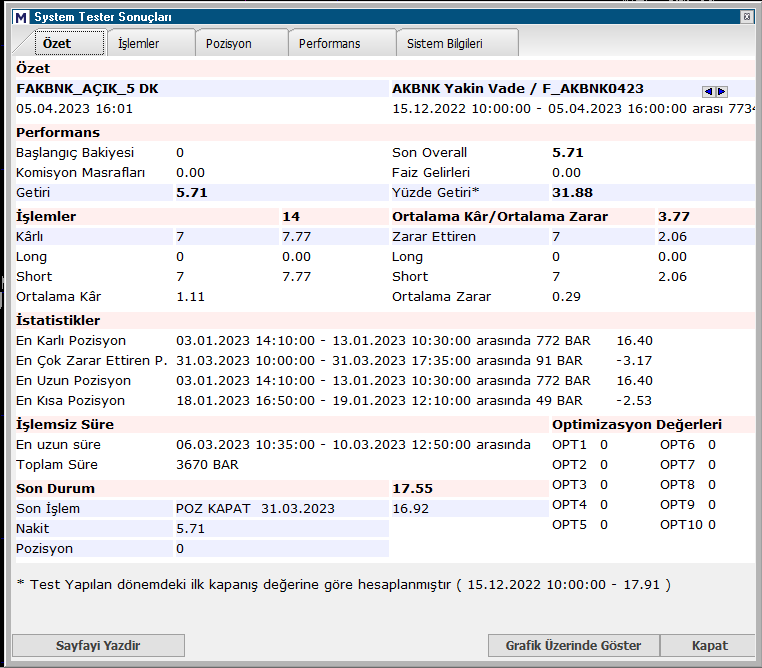The height and width of the screenshot is (668, 762).
Task: Click the OPT6 label
Action: point(677,445)
